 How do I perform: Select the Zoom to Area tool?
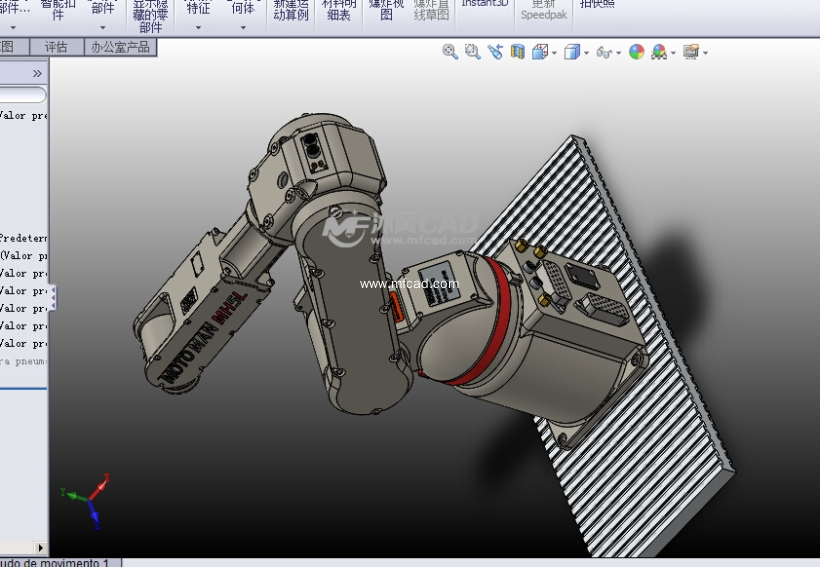tap(473, 52)
